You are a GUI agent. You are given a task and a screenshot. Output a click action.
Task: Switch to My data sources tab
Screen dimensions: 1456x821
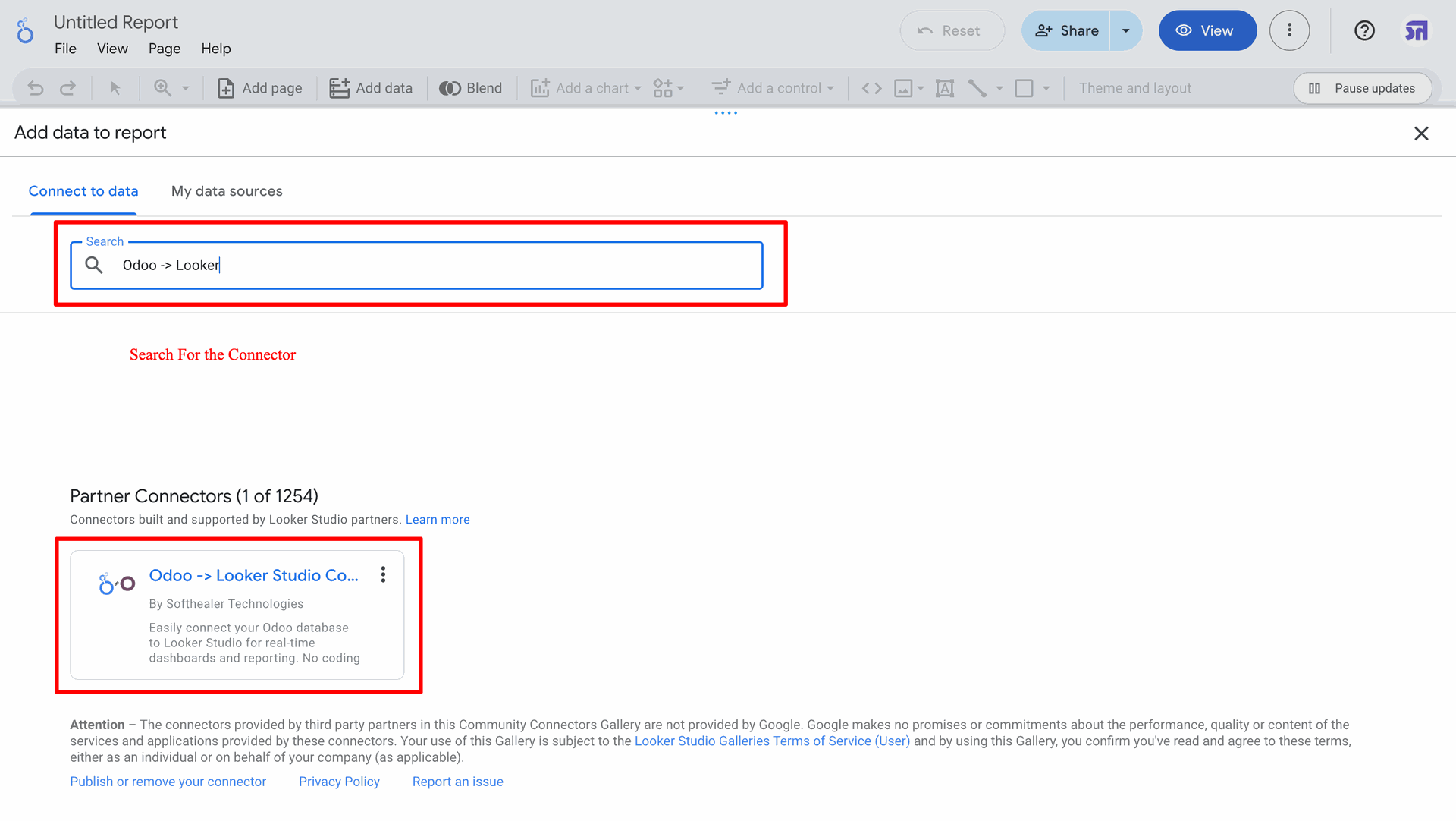[x=227, y=191]
